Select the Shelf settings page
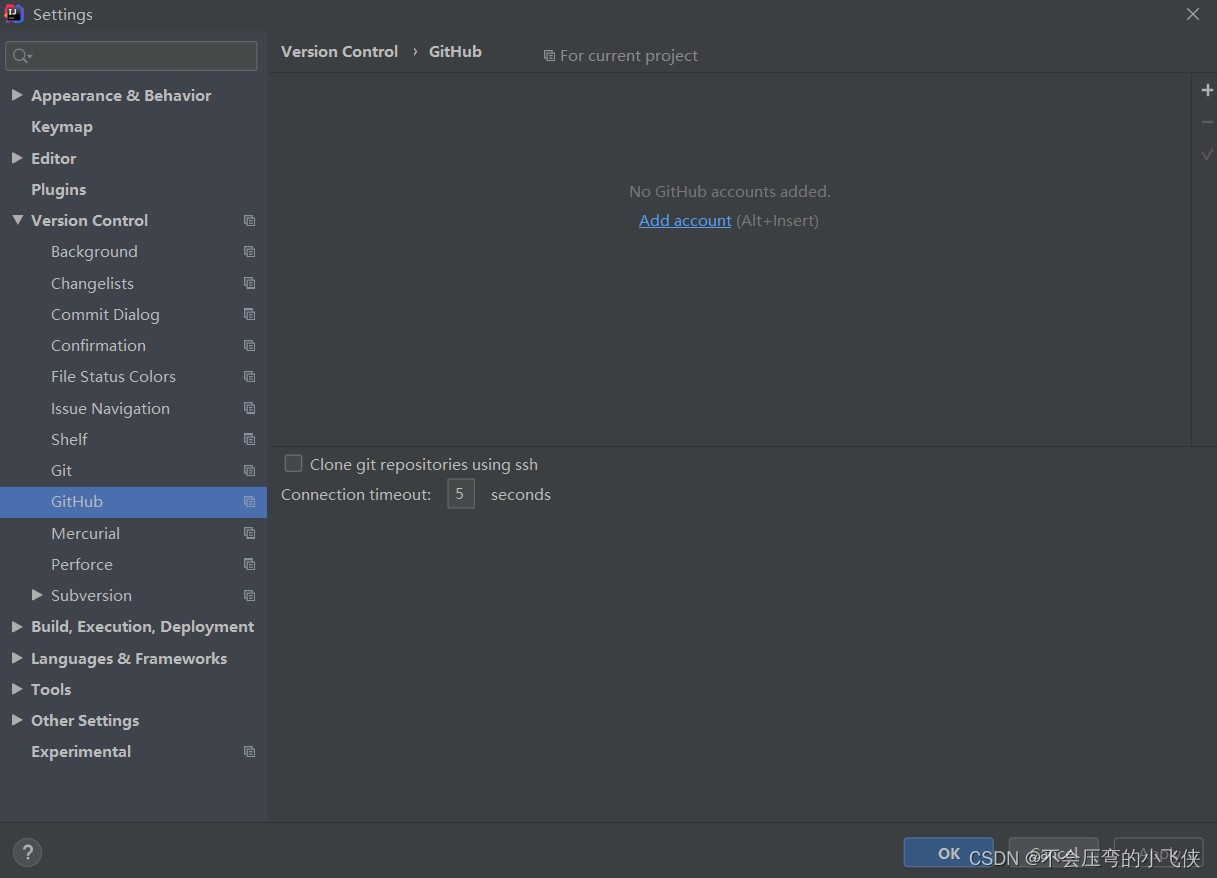Image resolution: width=1217 pixels, height=878 pixels. tap(69, 439)
